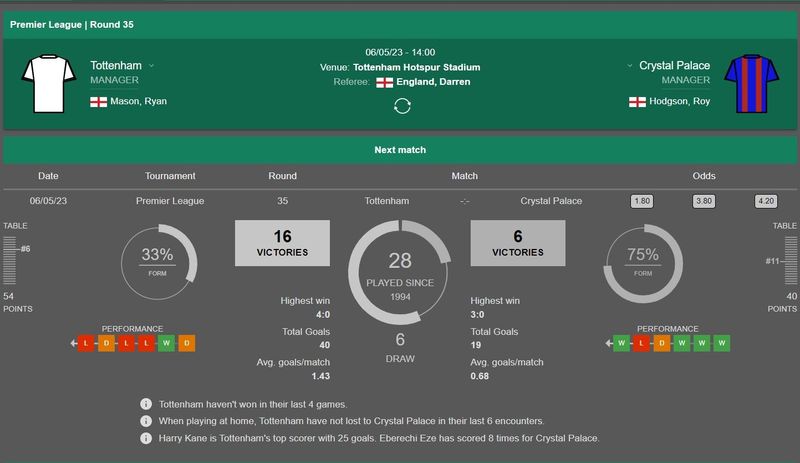The width and height of the screenshot is (800, 463).
Task: Click Tottenham in the match row
Action: tap(387, 201)
